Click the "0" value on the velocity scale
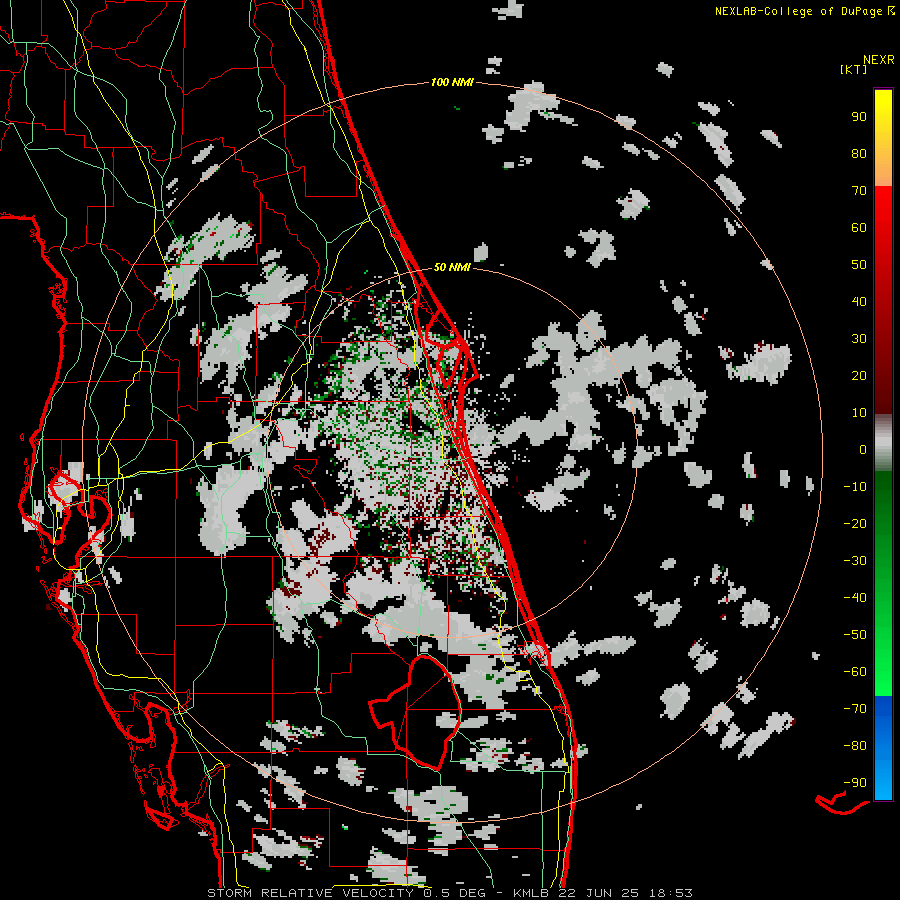 [x=863, y=449]
